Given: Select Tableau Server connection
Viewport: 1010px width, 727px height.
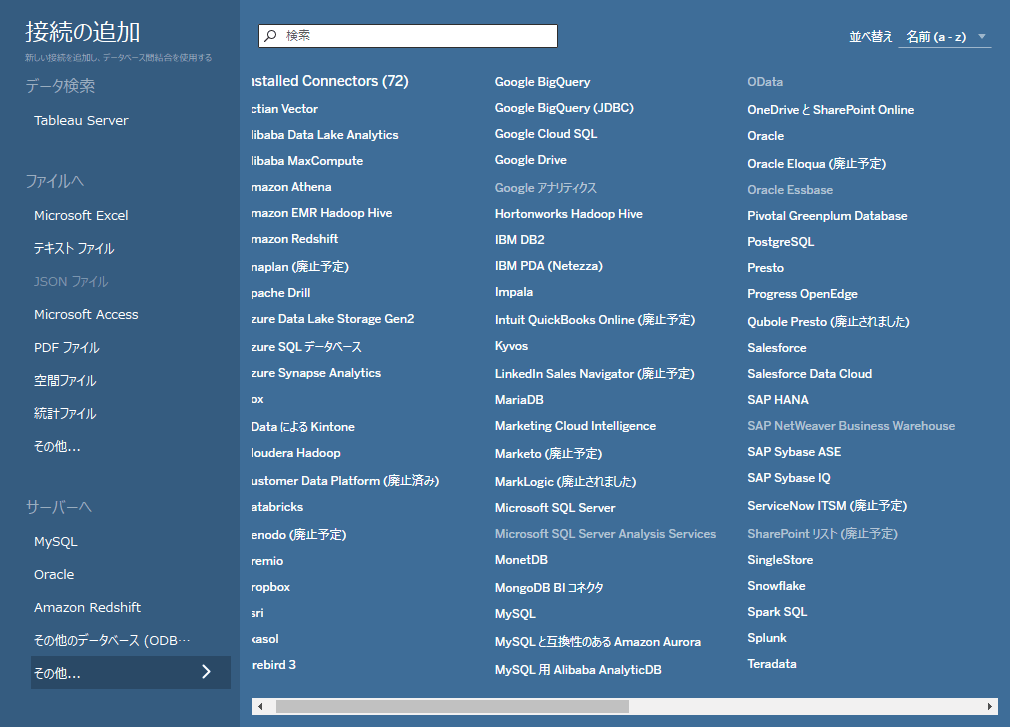Looking at the screenshot, I should point(81,120).
